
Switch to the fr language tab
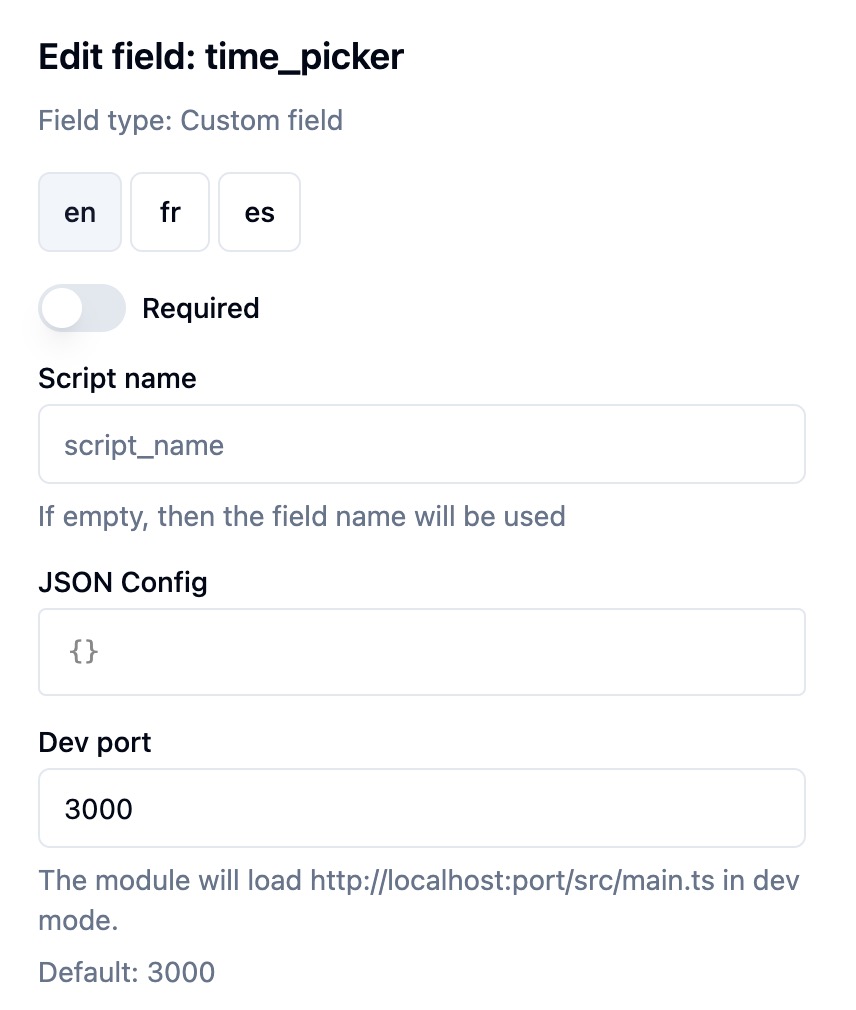pos(170,212)
